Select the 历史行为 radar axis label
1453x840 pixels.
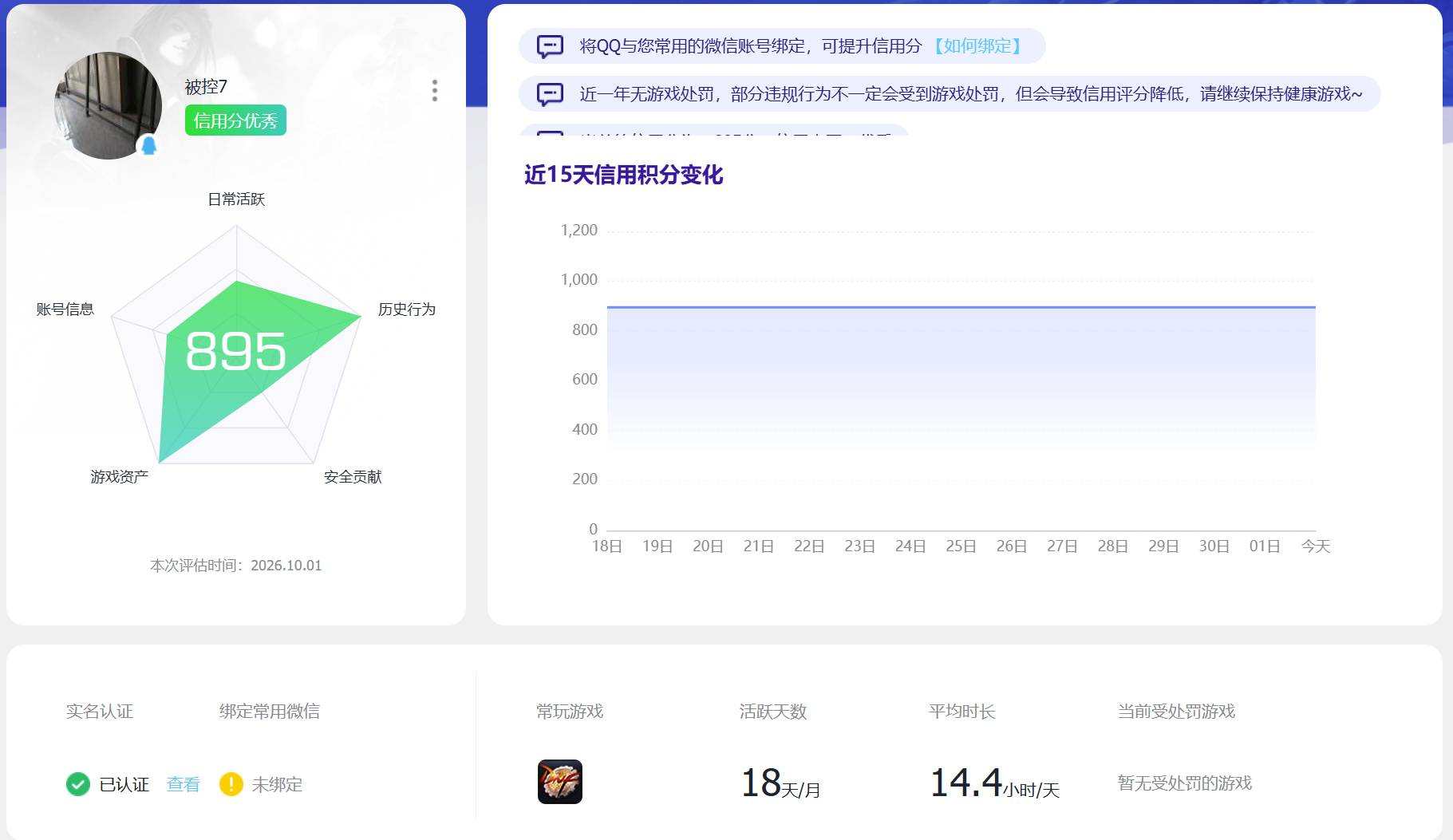(407, 310)
